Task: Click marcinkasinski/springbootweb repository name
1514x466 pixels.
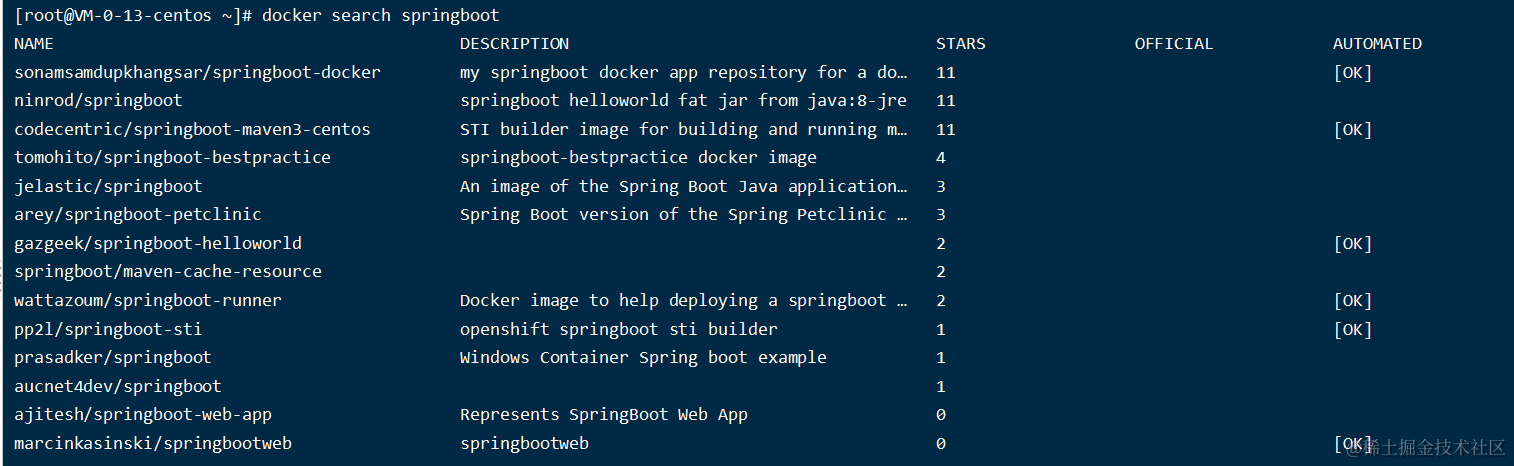Action: (x=152, y=443)
